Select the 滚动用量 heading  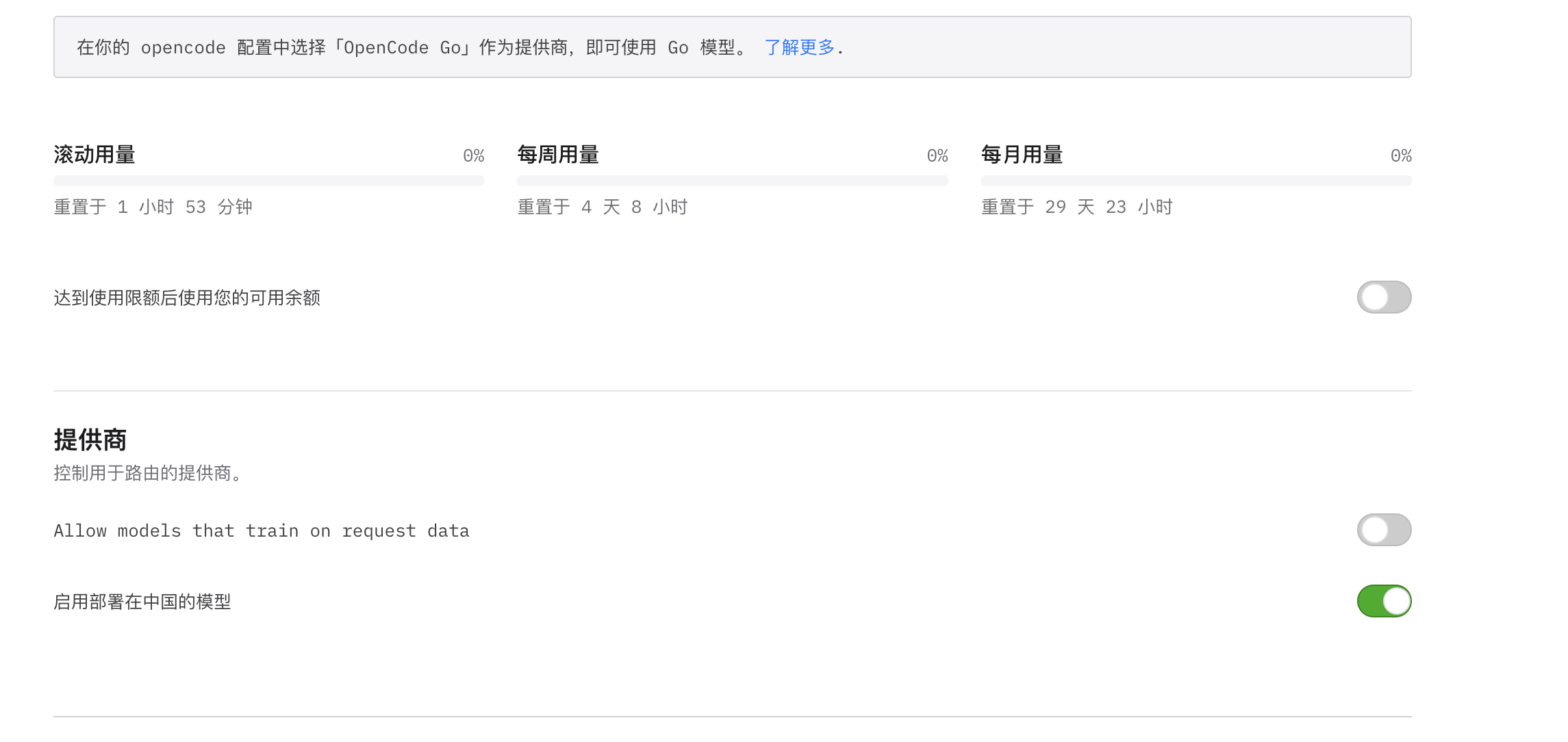(x=94, y=155)
